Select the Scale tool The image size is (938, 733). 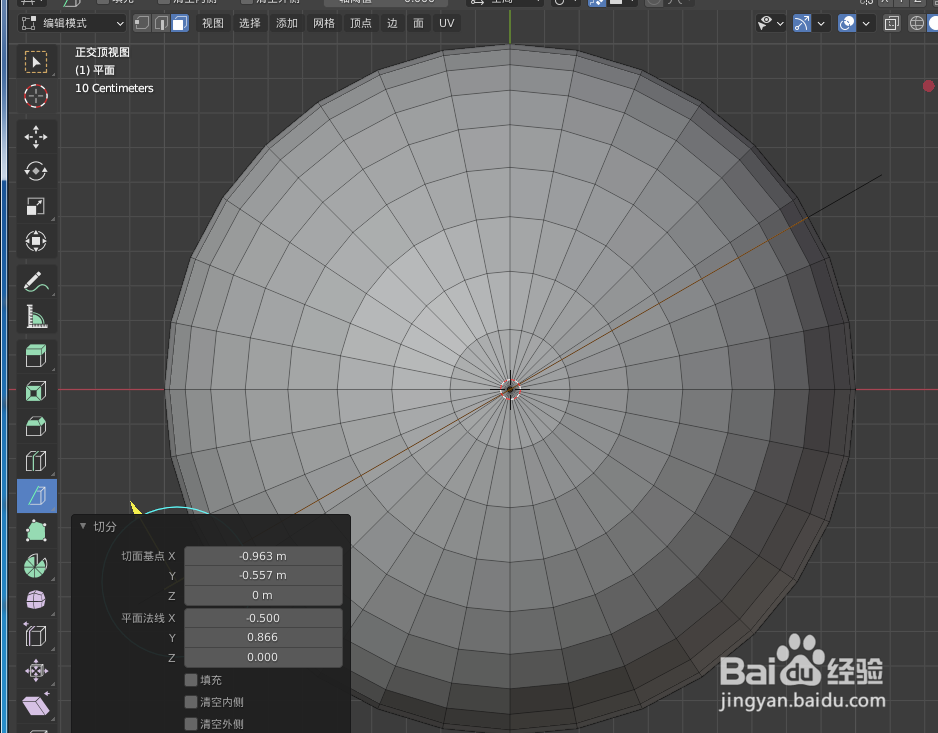pos(36,206)
